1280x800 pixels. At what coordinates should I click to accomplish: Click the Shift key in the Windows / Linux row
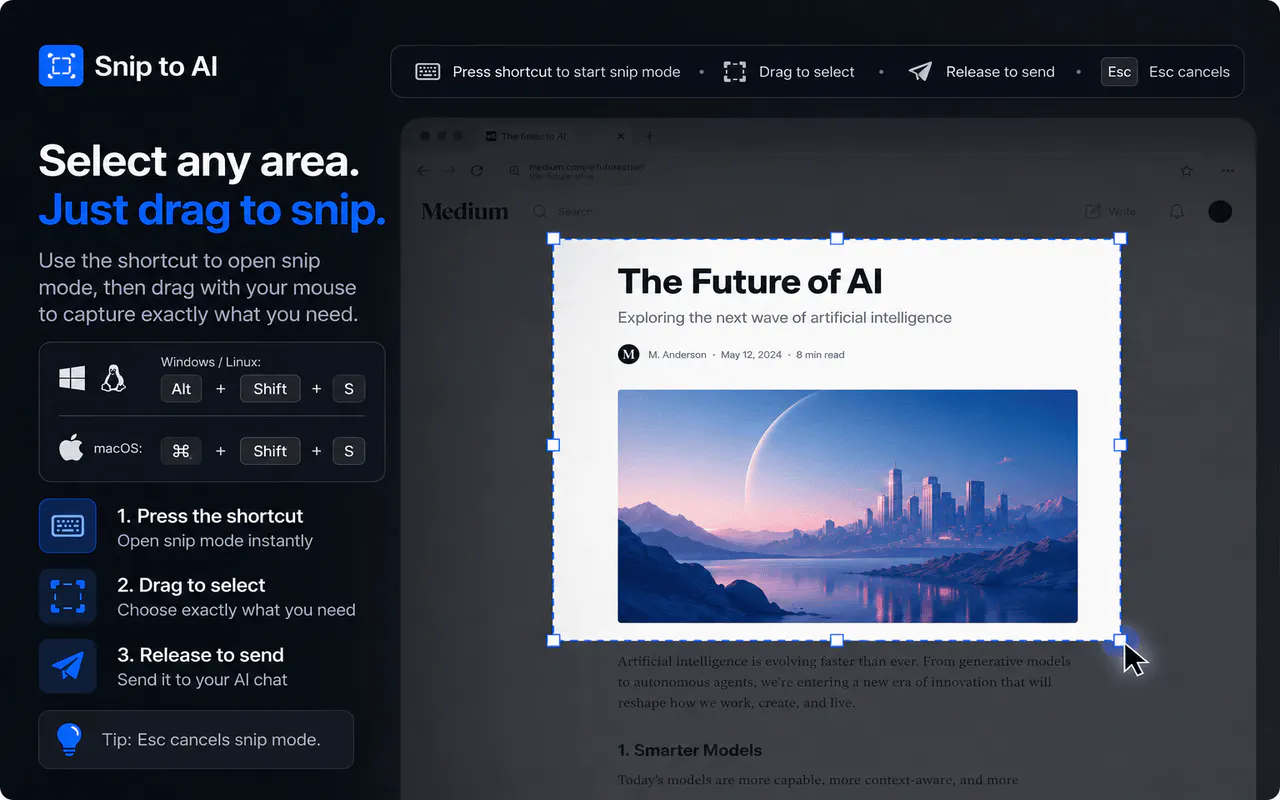point(270,389)
